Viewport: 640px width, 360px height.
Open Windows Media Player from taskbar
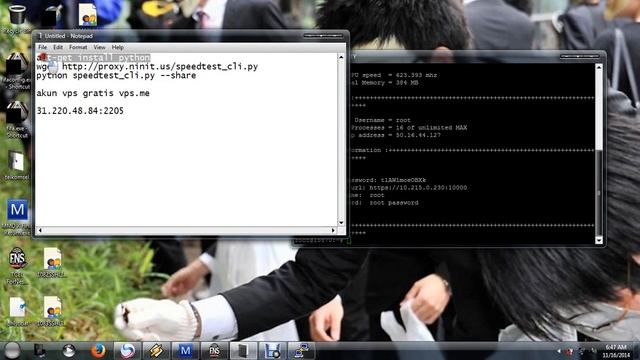[69, 350]
